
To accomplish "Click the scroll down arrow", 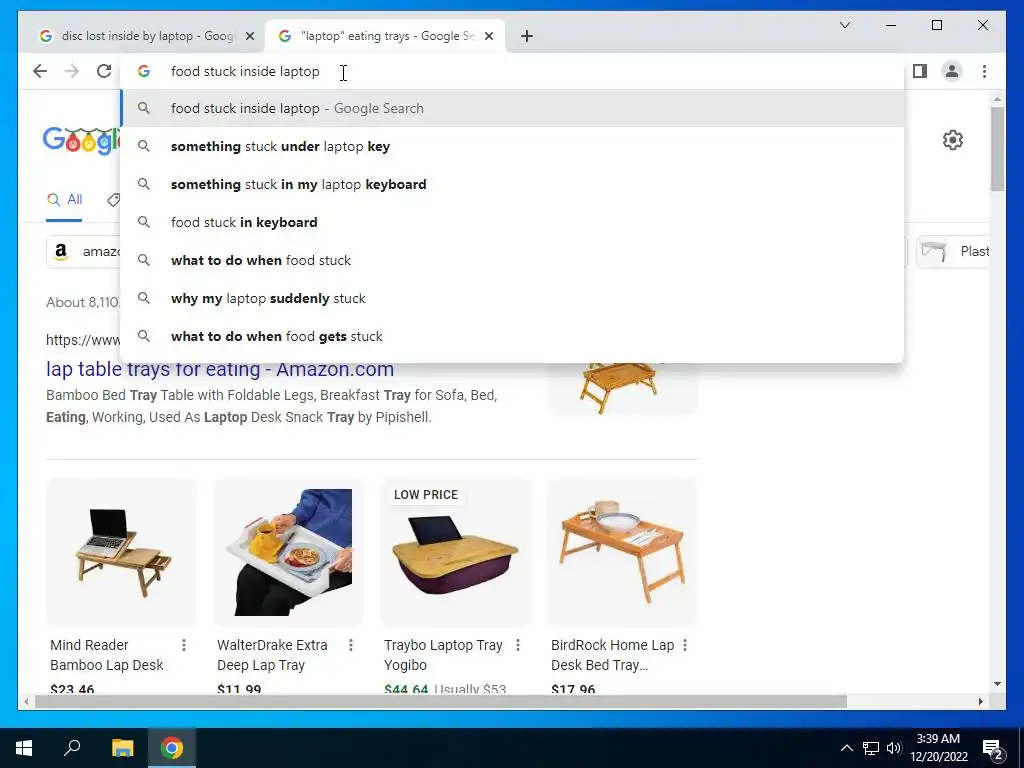I will click(997, 684).
